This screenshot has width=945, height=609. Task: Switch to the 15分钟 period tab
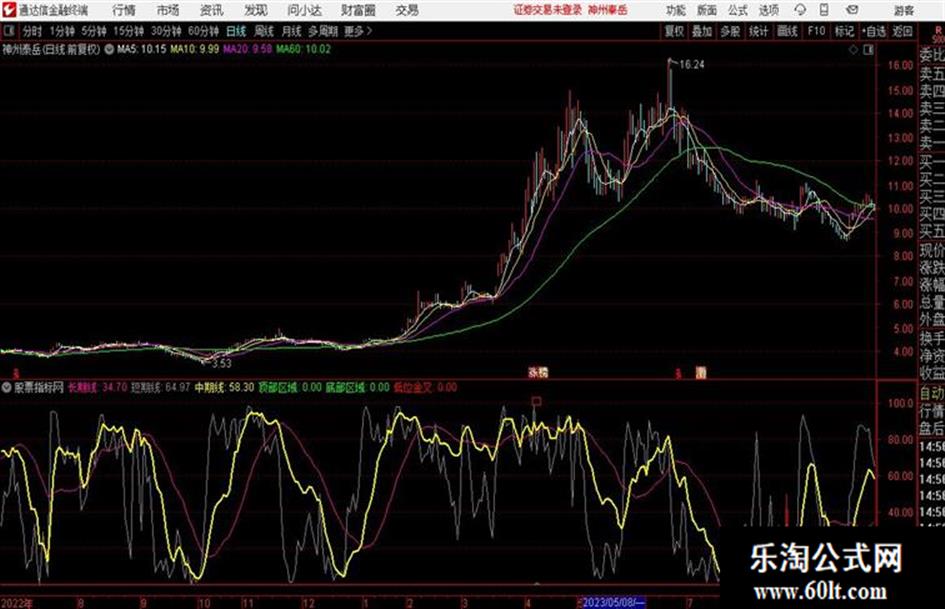pos(129,31)
